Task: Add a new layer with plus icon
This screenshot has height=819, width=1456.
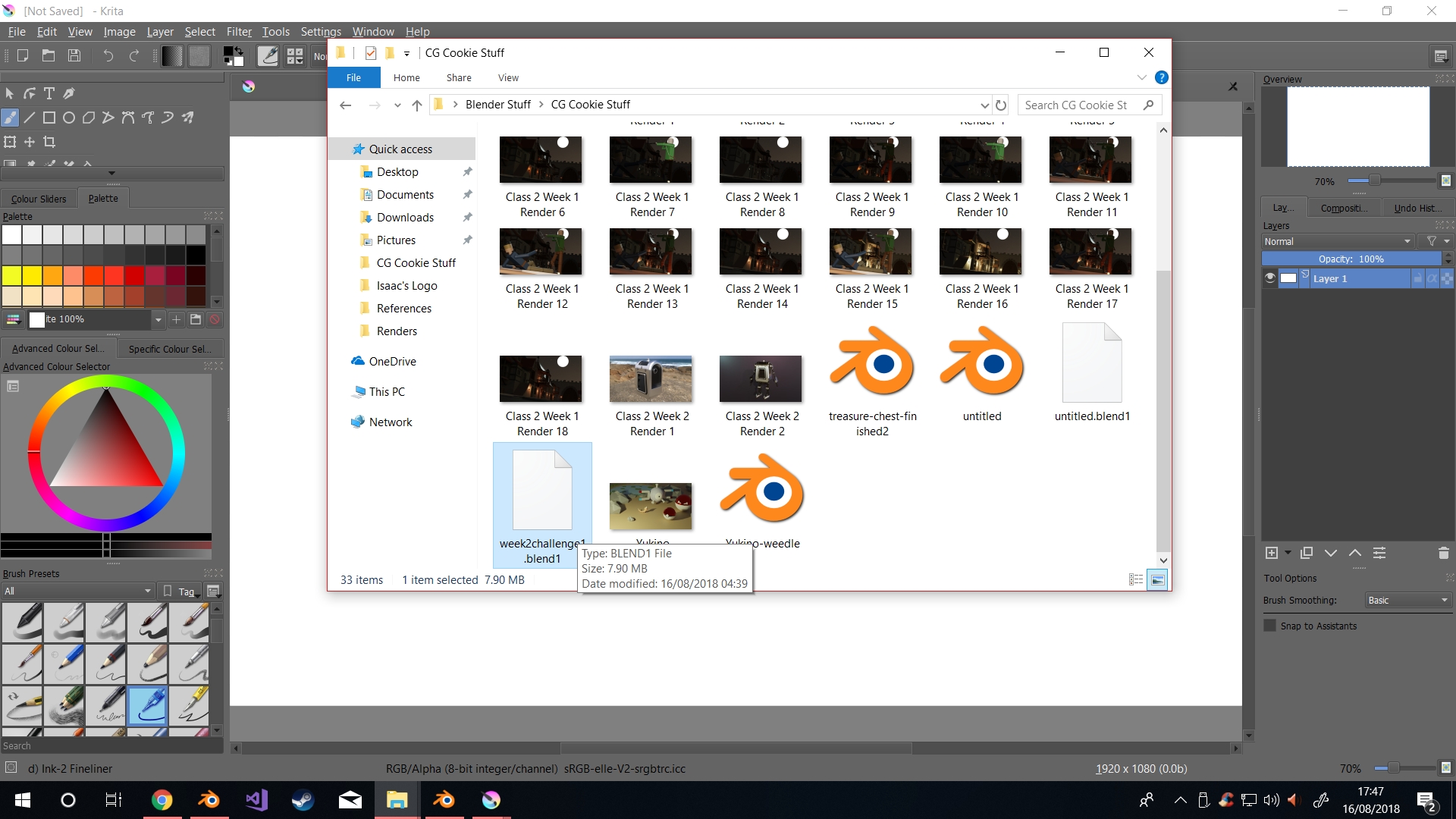Action: [x=1272, y=553]
